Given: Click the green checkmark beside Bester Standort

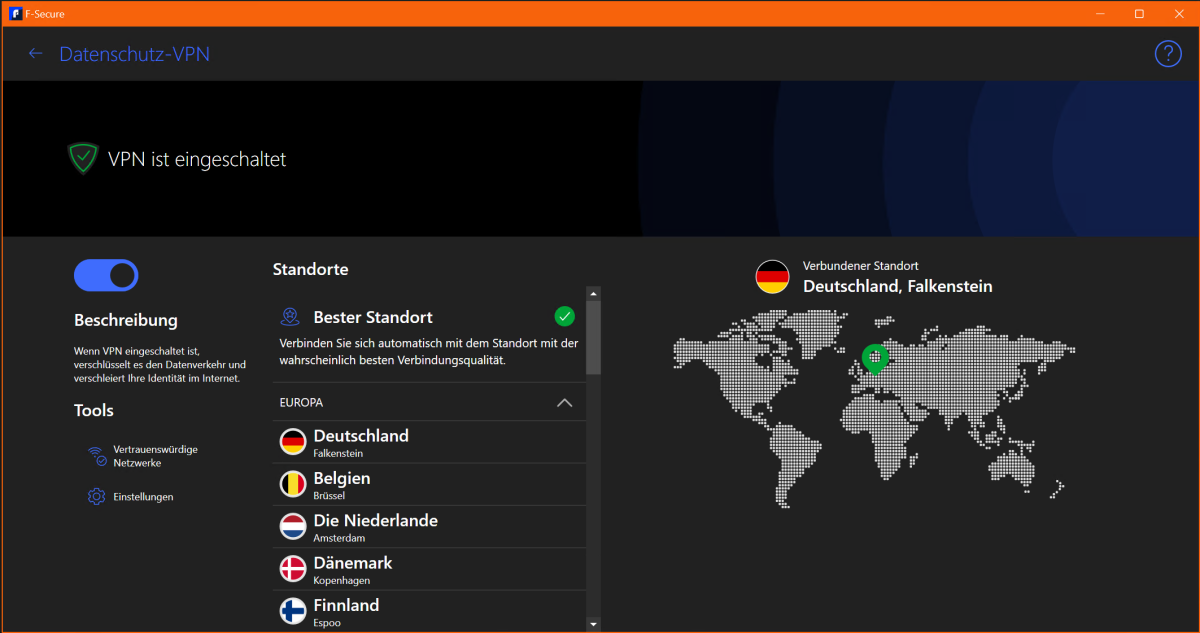Looking at the screenshot, I should click(x=565, y=317).
